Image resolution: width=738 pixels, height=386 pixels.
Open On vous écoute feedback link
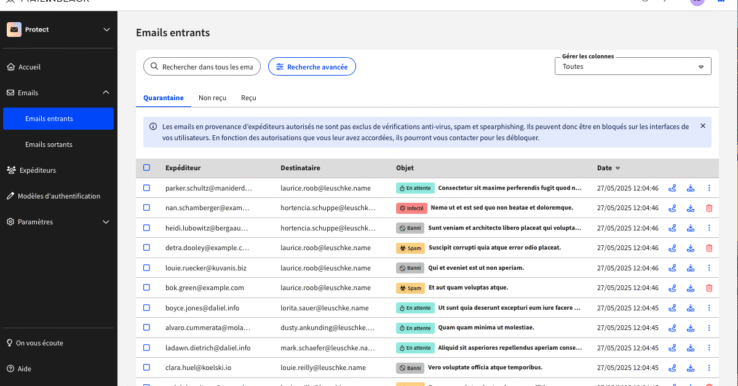coord(35,343)
